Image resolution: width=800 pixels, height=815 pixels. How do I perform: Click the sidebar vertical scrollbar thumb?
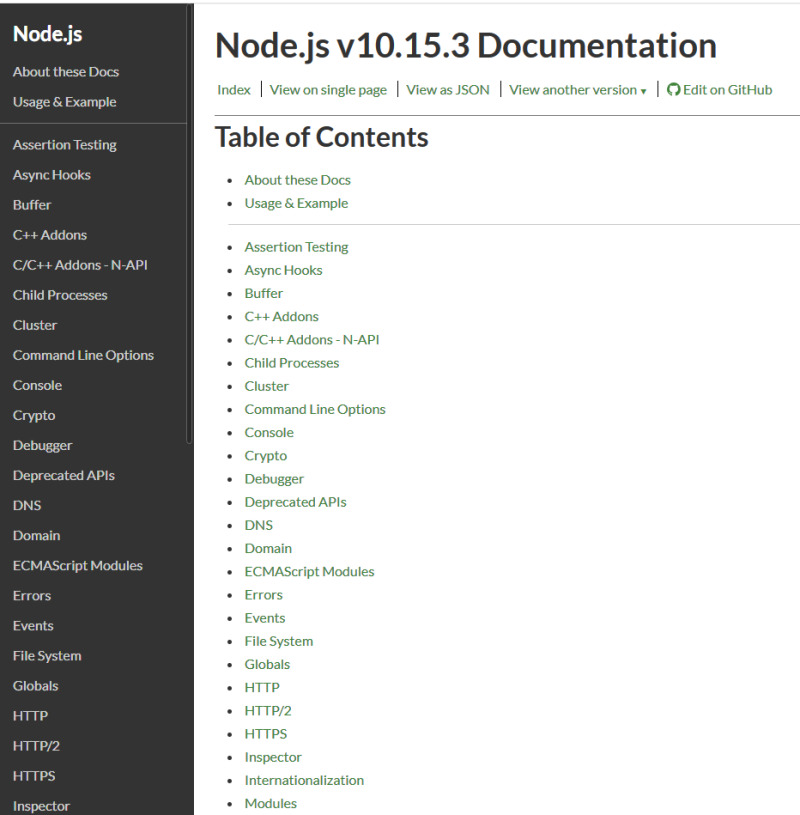[x=189, y=224]
